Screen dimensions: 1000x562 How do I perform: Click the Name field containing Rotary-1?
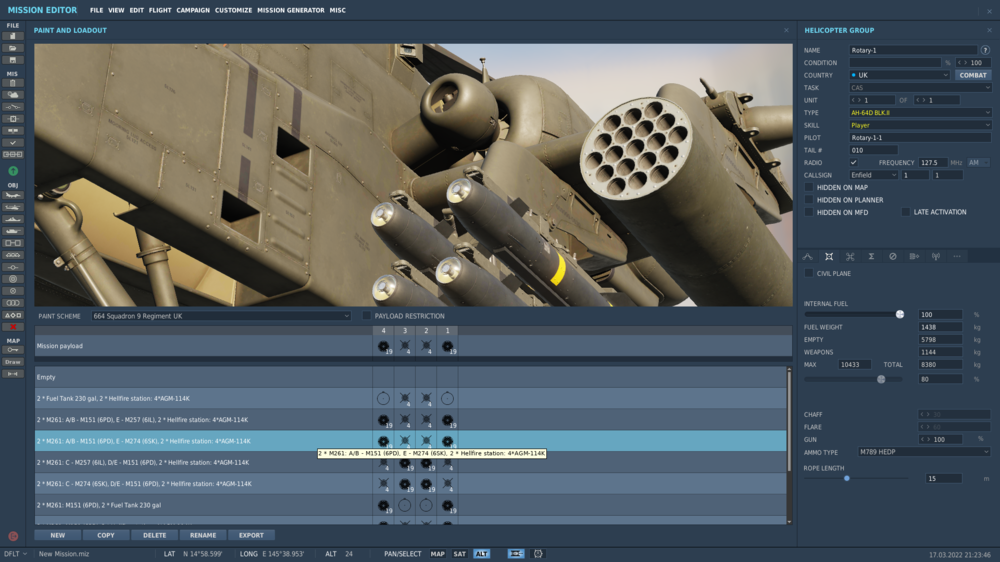[x=913, y=50]
